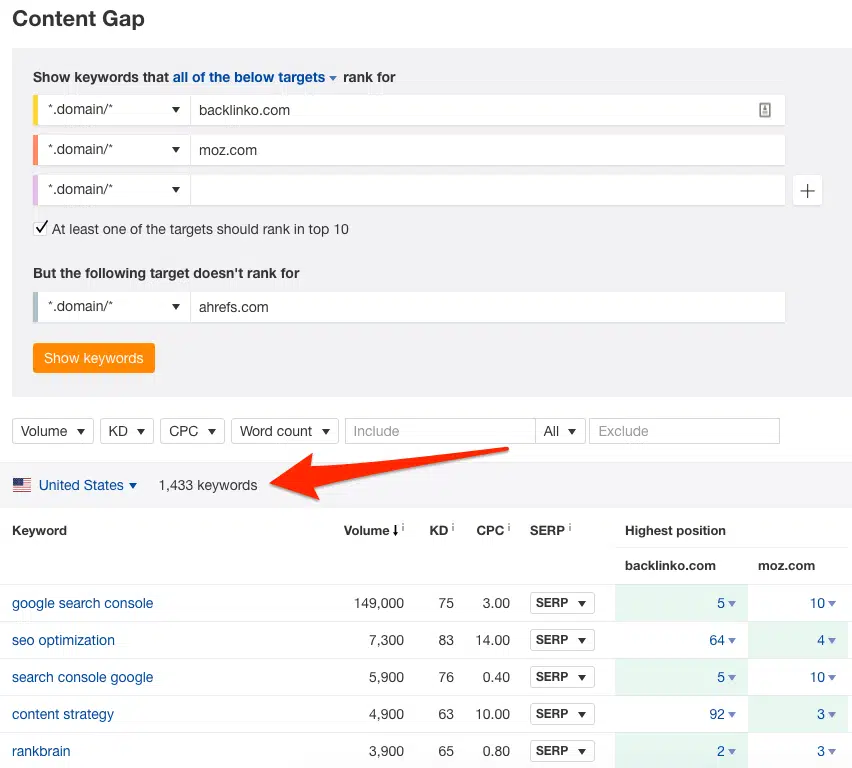Click the United States flag icon
Screen dimensions: 852x768
click(x=21, y=485)
